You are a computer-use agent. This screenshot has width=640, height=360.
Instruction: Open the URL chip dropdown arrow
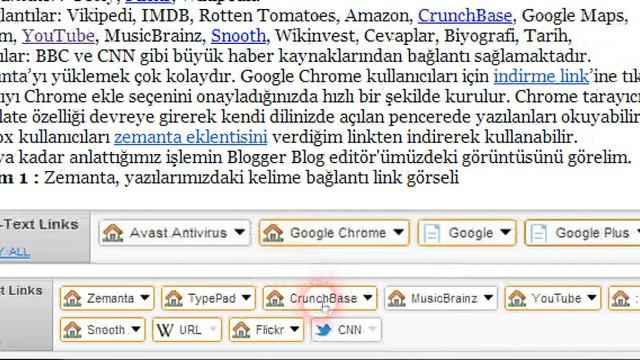(213, 329)
